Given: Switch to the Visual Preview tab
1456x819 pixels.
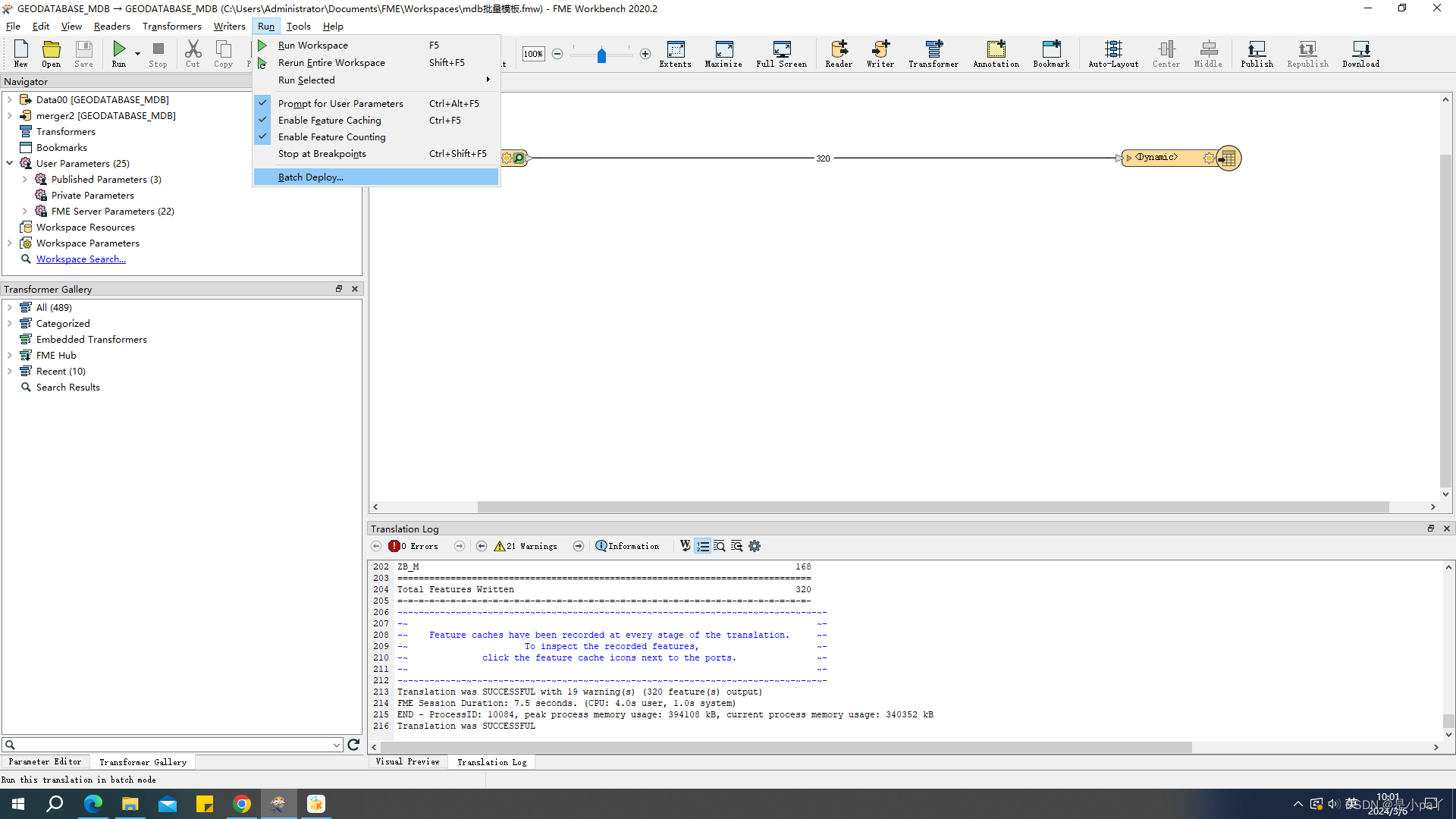Looking at the screenshot, I should pyautogui.click(x=407, y=761).
